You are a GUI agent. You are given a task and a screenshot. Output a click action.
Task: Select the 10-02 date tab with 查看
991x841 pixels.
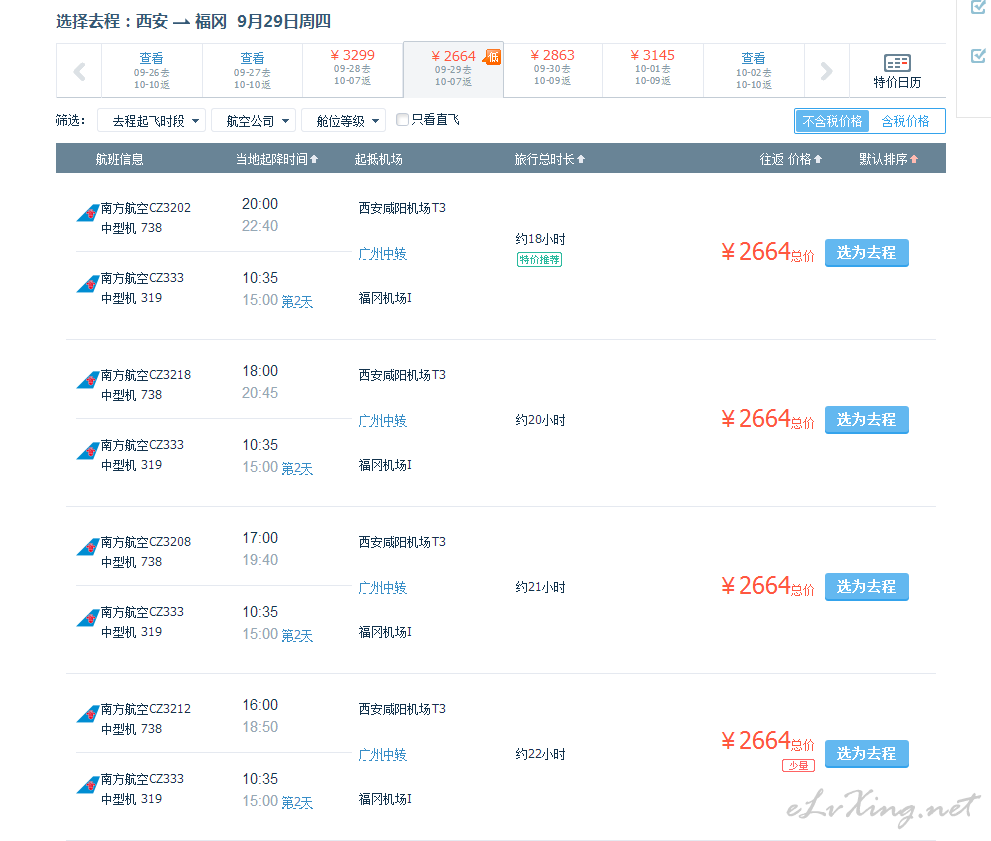pyautogui.click(x=753, y=70)
